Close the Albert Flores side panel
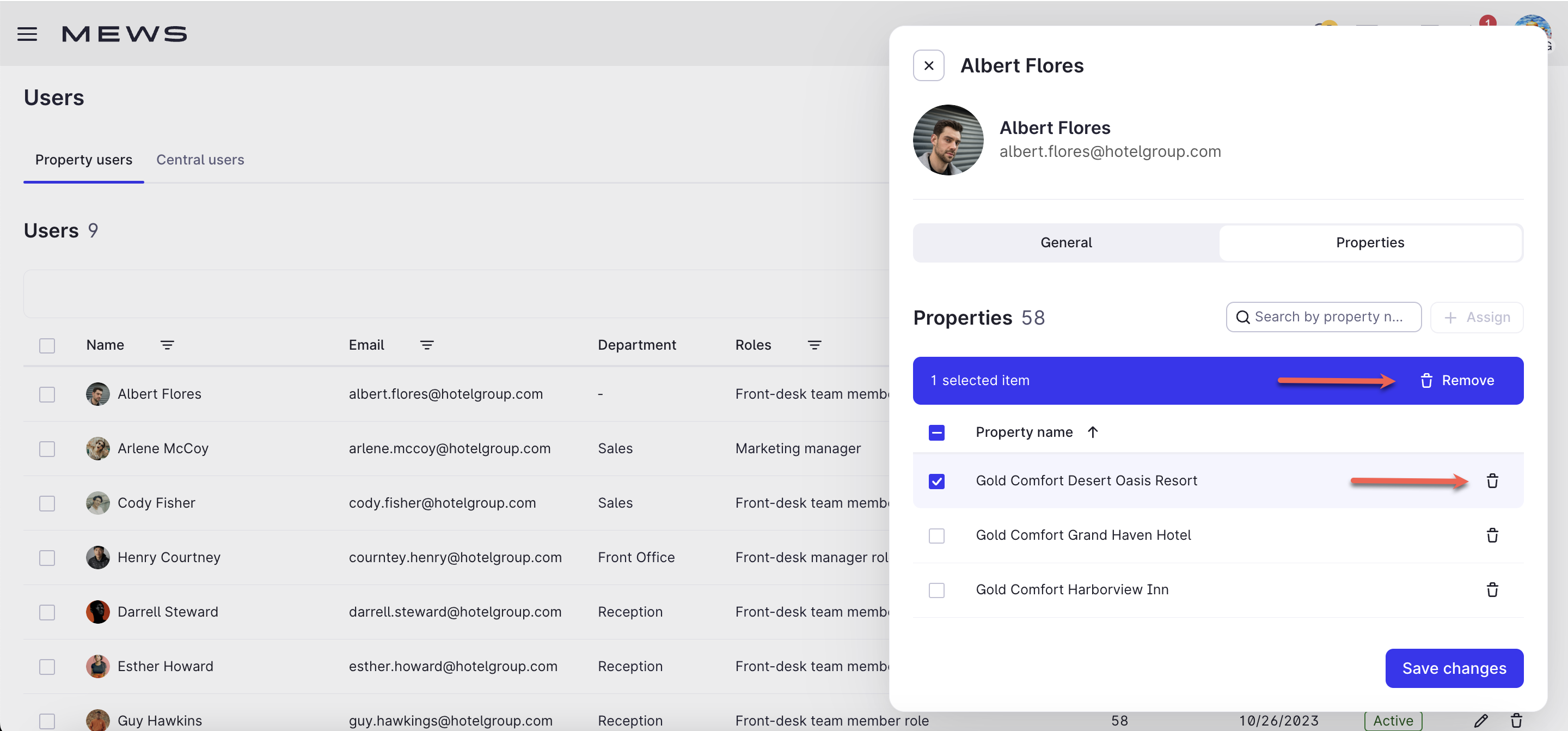Screen dimensions: 1568x731 click(x=928, y=65)
